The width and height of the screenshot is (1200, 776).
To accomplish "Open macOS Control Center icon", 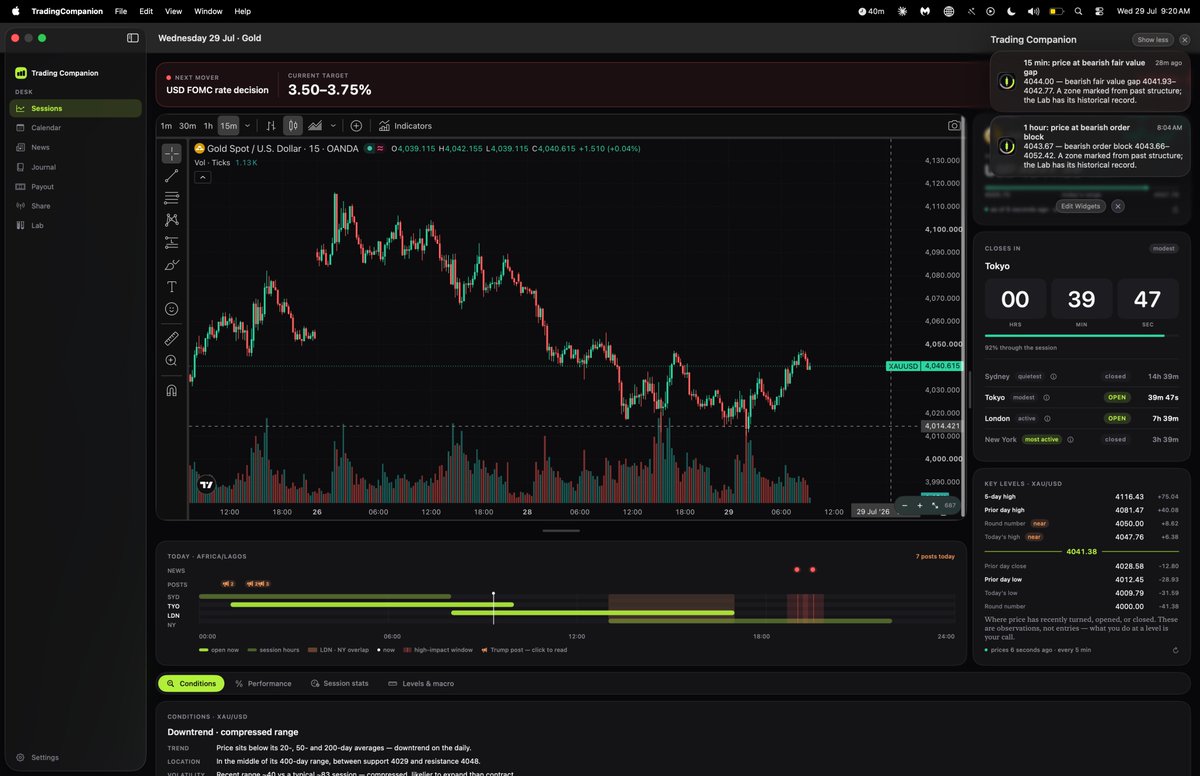I will click(x=1099, y=11).
